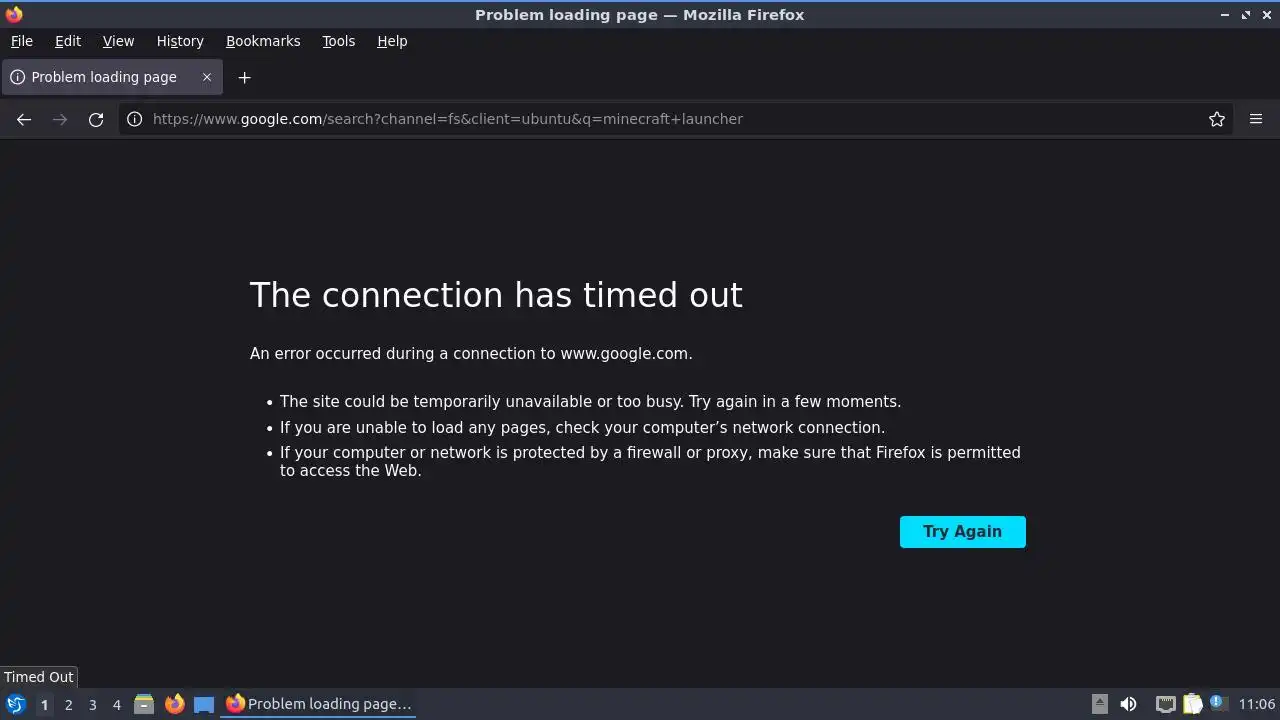The width and height of the screenshot is (1280, 720).
Task: Maximize the Firefox window
Action: 1246,14
